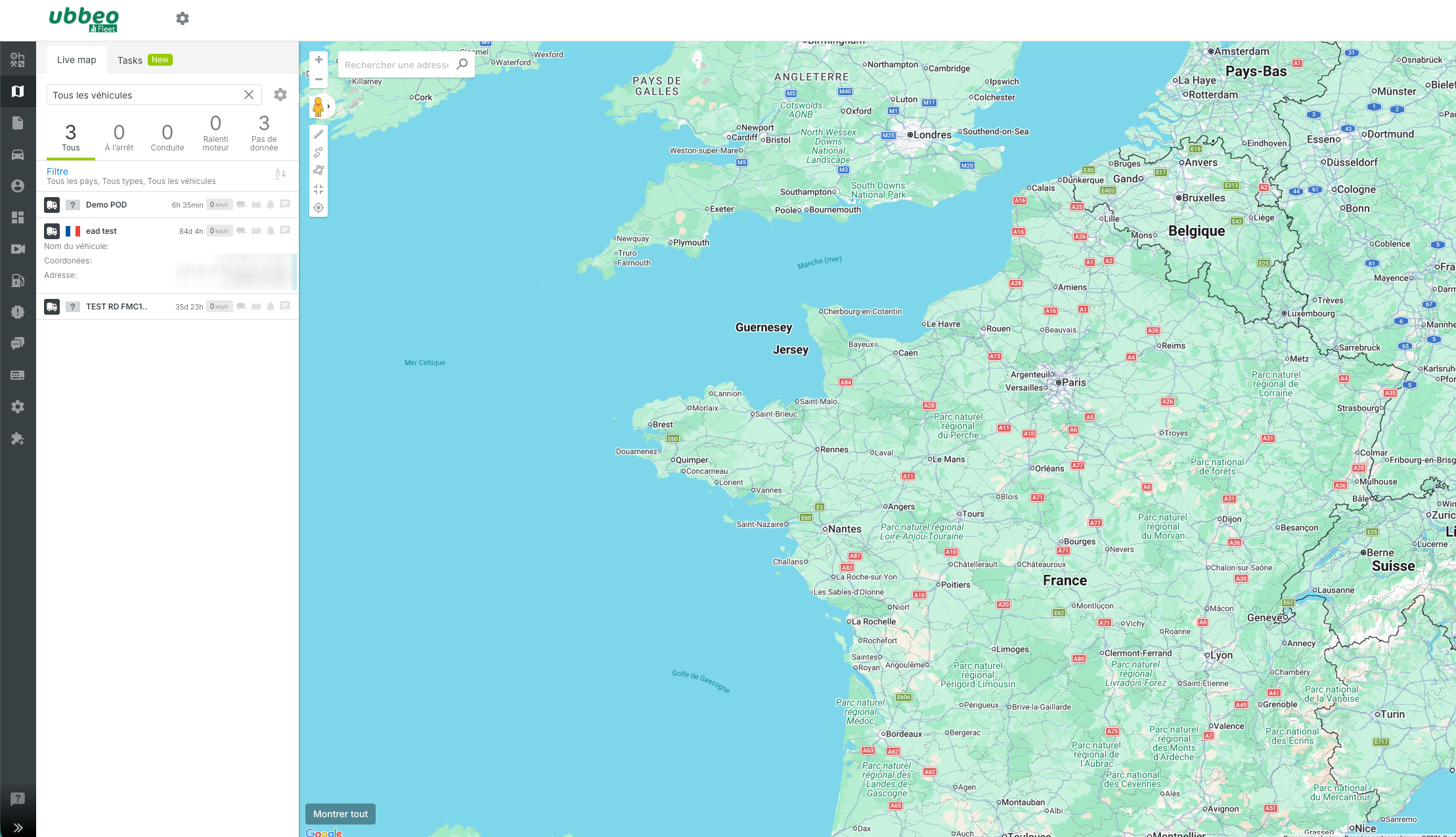Click the address search magnifier
Screen dimensions: 1456x837
[462, 64]
